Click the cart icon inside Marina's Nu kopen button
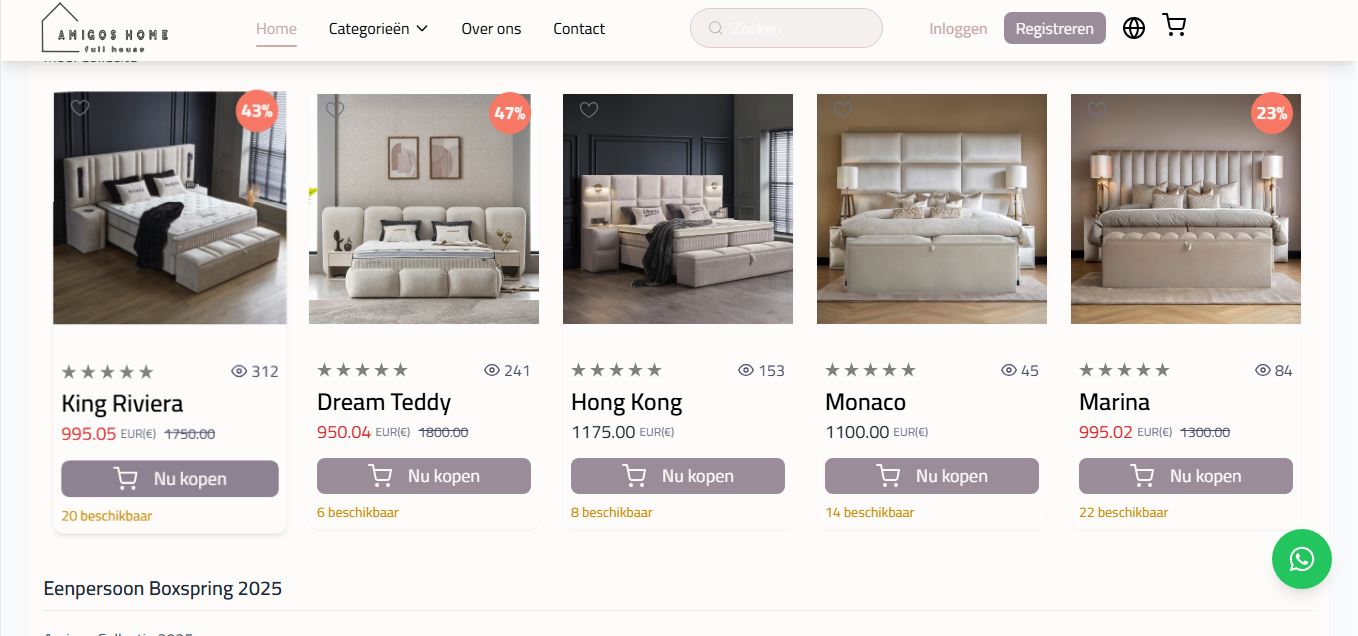1358x636 pixels. [1142, 476]
